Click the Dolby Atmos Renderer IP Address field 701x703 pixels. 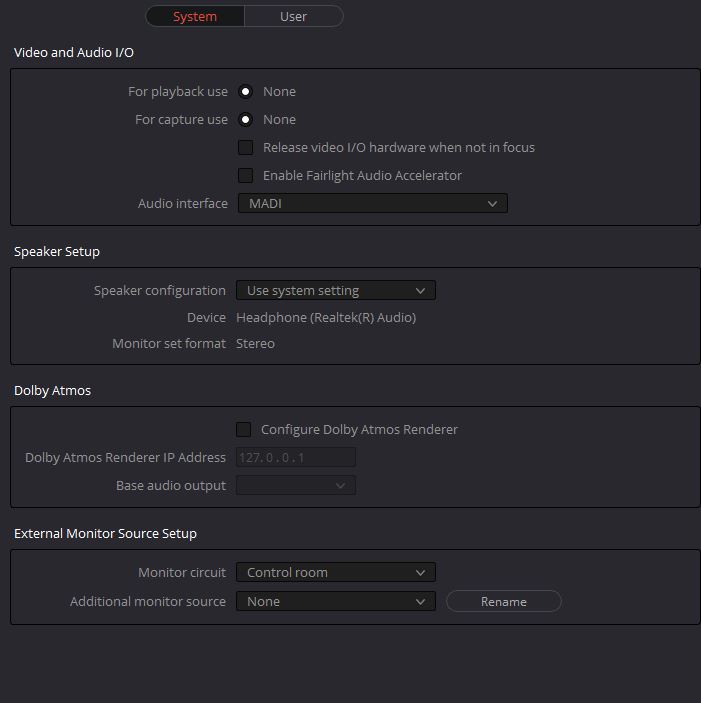click(x=296, y=457)
